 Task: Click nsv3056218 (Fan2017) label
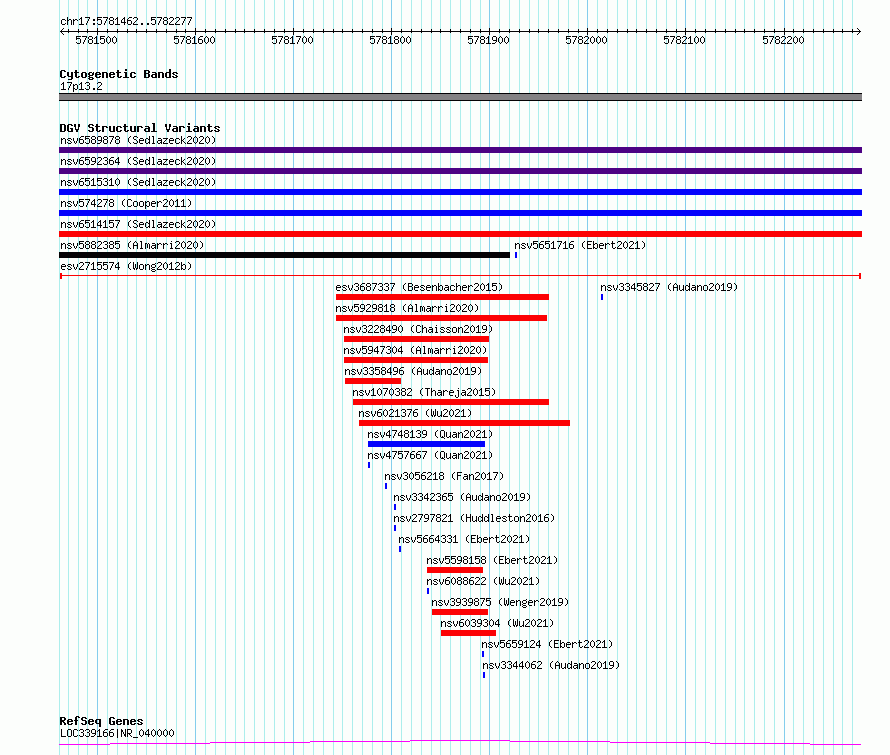(444, 476)
